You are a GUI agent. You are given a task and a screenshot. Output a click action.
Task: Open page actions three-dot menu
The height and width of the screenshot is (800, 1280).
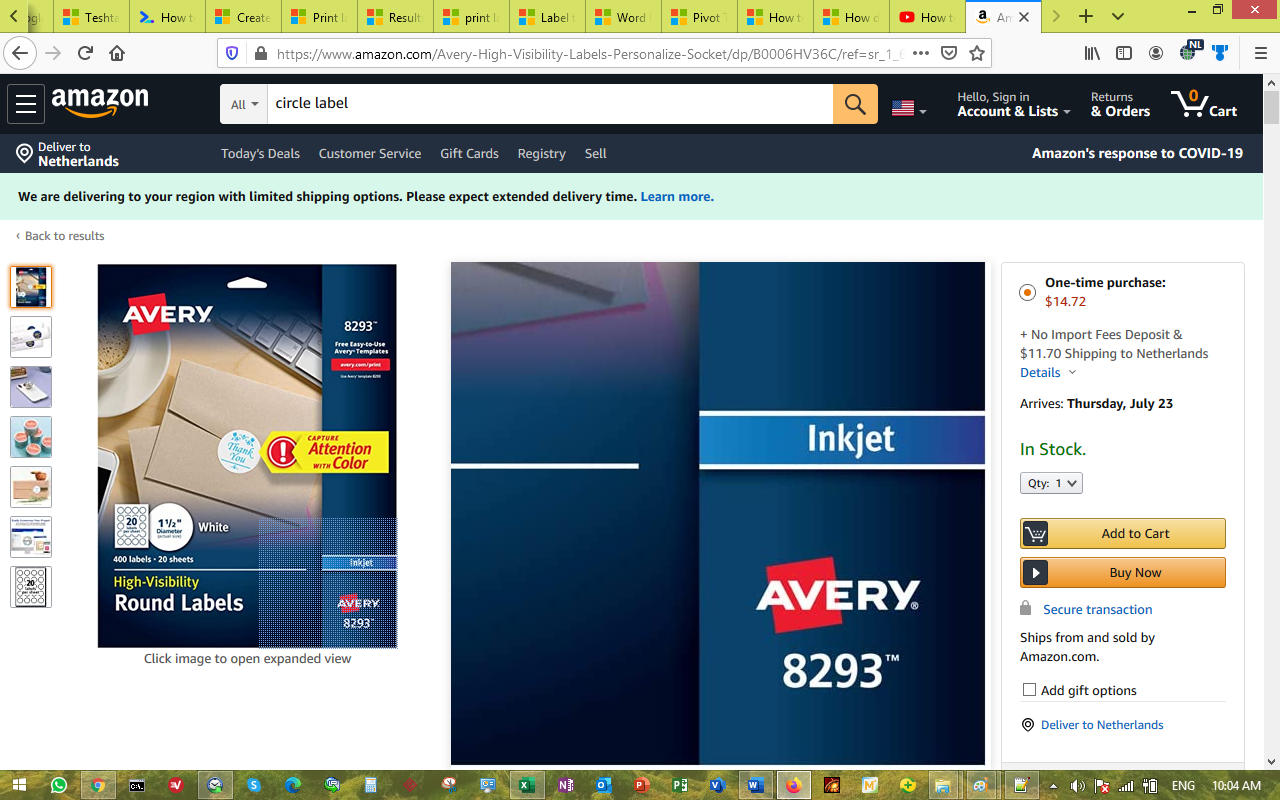(x=921, y=53)
